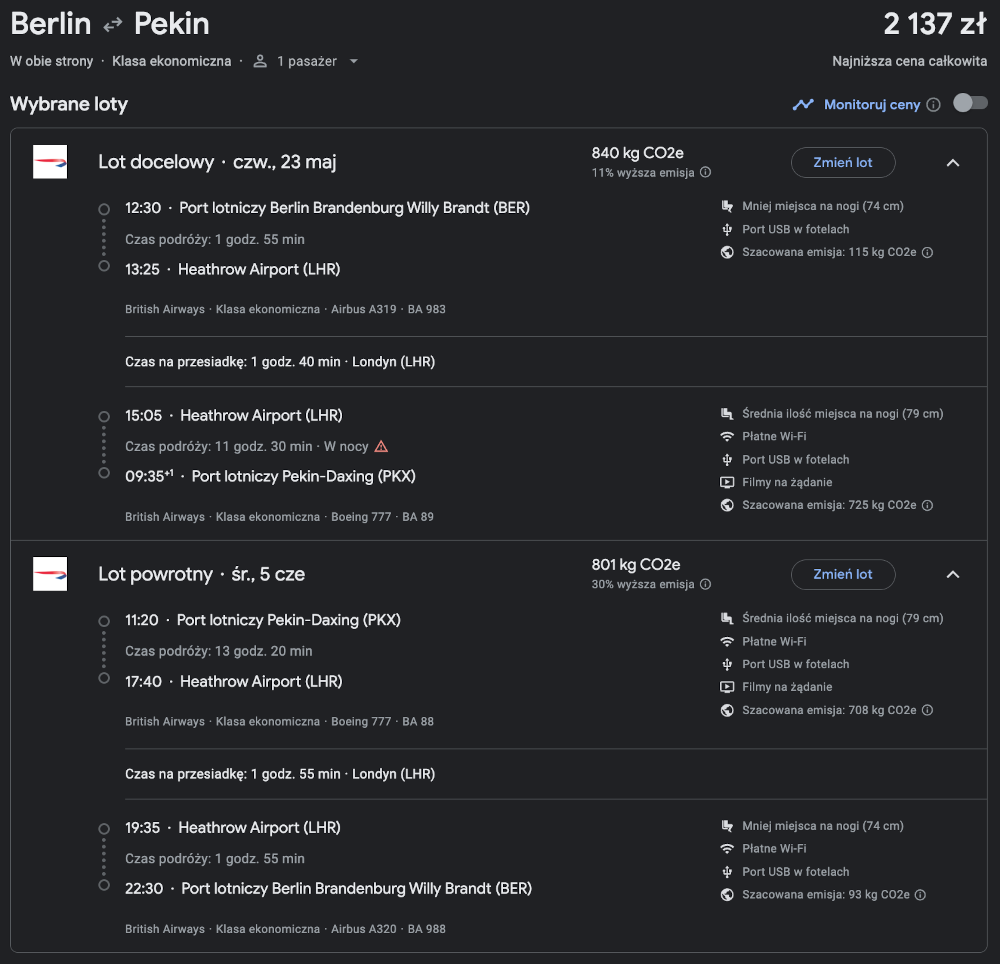Screen dimensions: 1000x964
Task: Collapse the Lot powrotny flight details
Action: [x=953, y=574]
